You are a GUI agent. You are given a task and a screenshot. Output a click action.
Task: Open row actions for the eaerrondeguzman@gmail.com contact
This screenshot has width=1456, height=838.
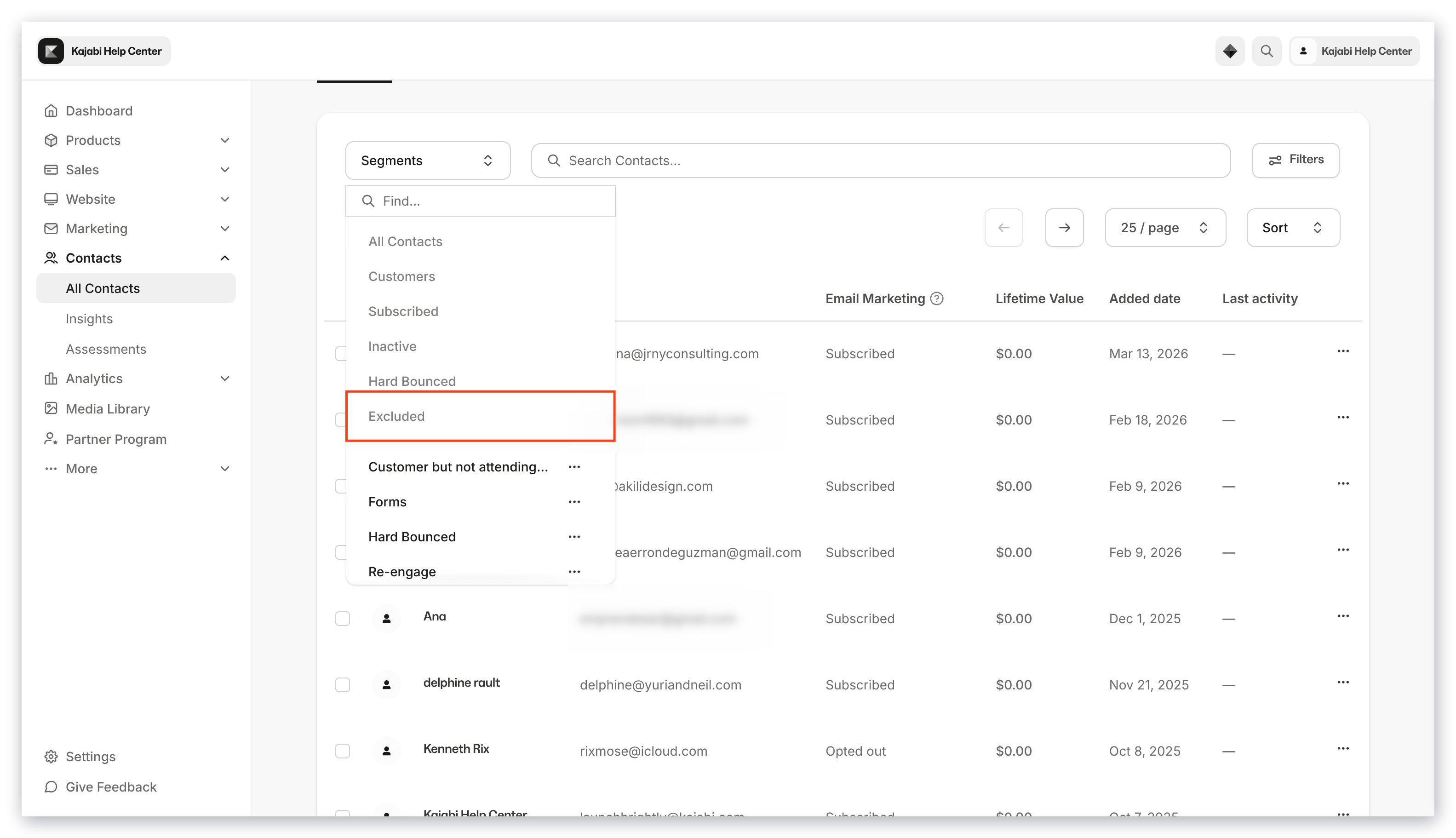click(x=1342, y=550)
